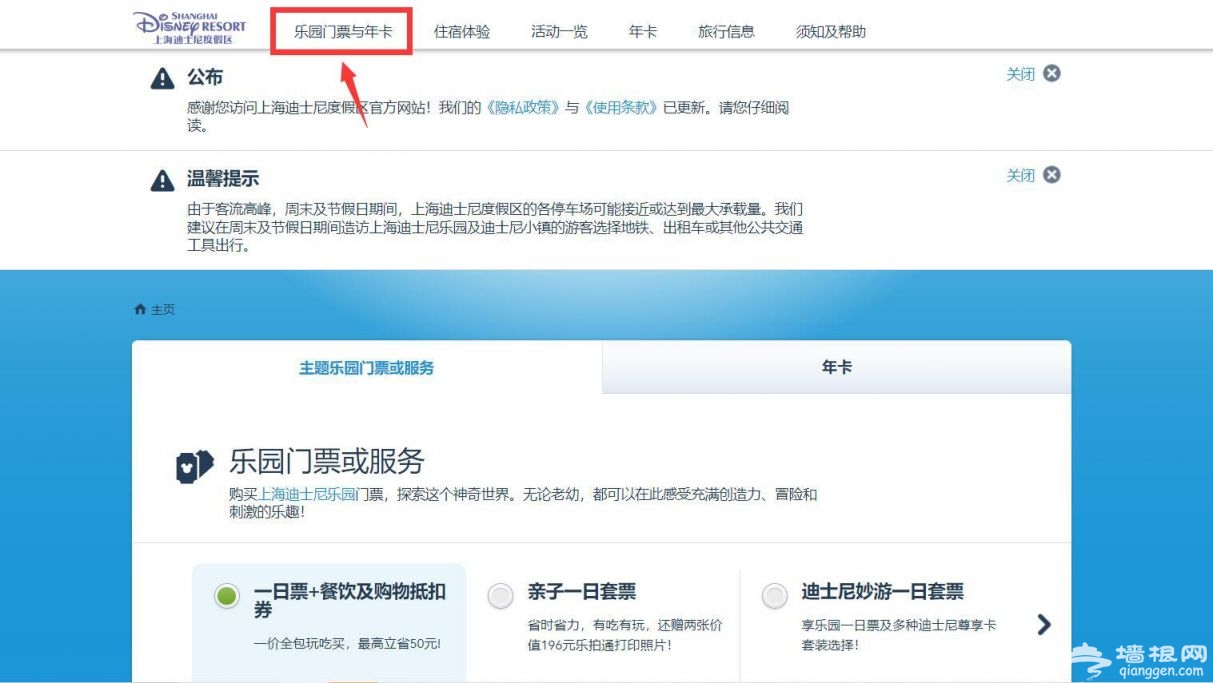Screen dimensions: 1213x683
Task: Click the ticket icon beside 乐园门票或服务
Action: pyautogui.click(x=195, y=467)
